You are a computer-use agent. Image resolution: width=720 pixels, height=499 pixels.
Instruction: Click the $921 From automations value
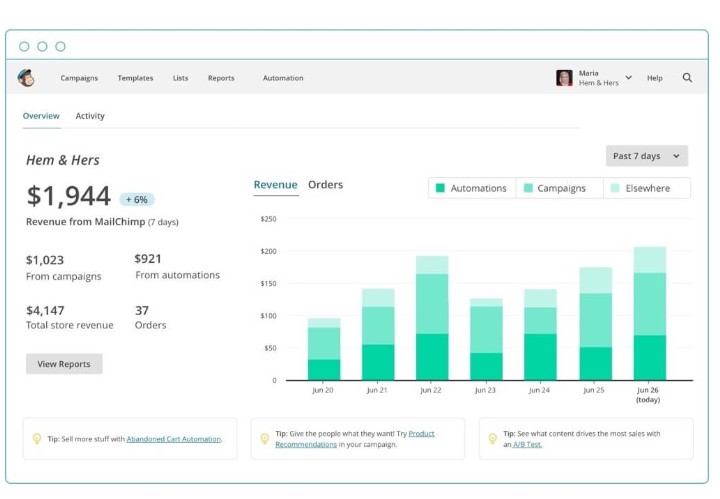tap(147, 259)
